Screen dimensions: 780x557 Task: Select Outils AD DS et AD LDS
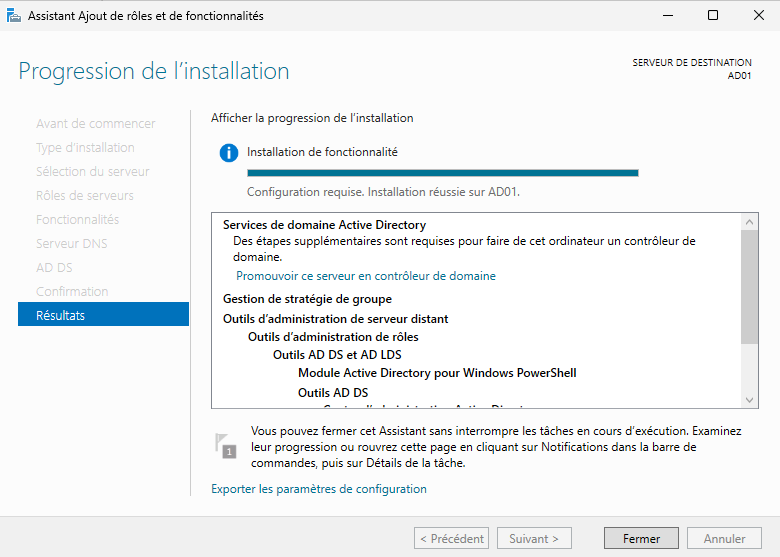(337, 355)
